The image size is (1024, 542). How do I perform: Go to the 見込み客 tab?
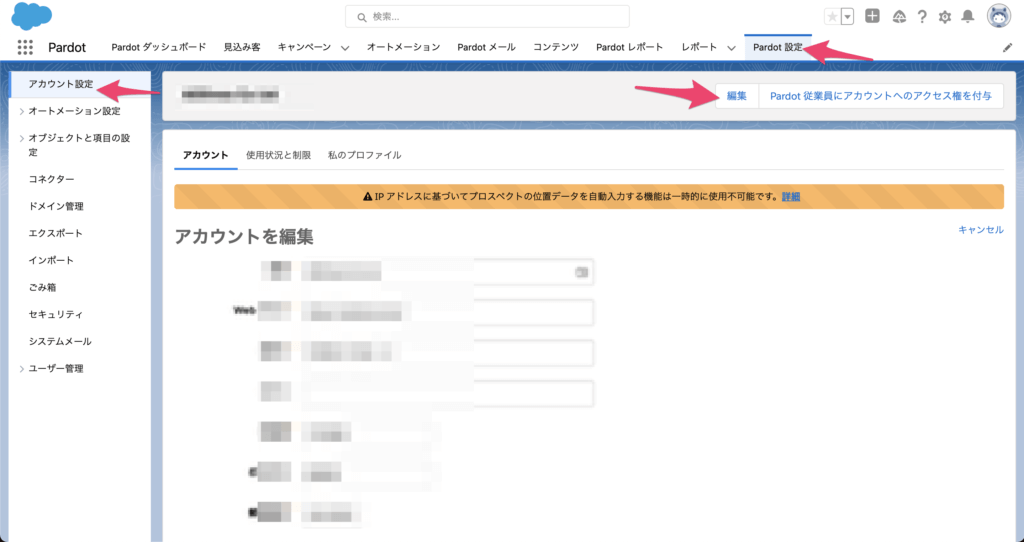pyautogui.click(x=242, y=47)
